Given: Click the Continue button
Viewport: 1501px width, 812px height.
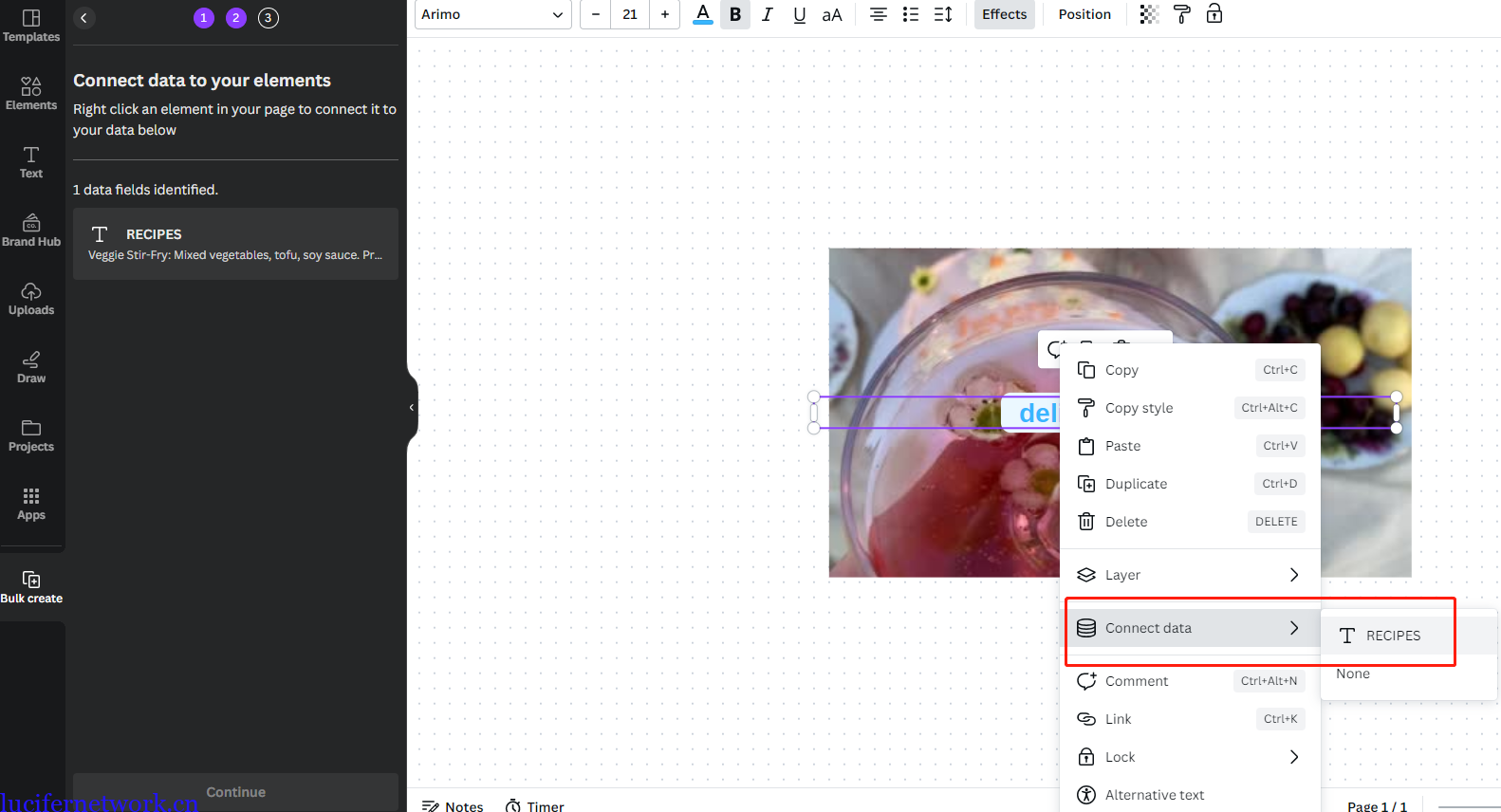Looking at the screenshot, I should 235,792.
